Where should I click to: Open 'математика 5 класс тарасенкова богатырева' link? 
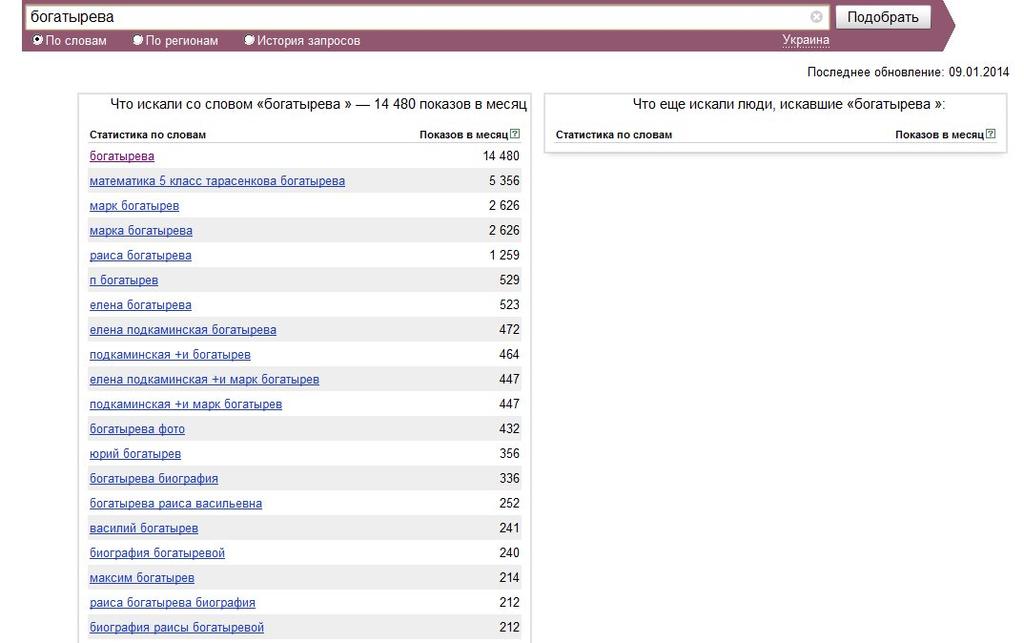click(x=217, y=181)
